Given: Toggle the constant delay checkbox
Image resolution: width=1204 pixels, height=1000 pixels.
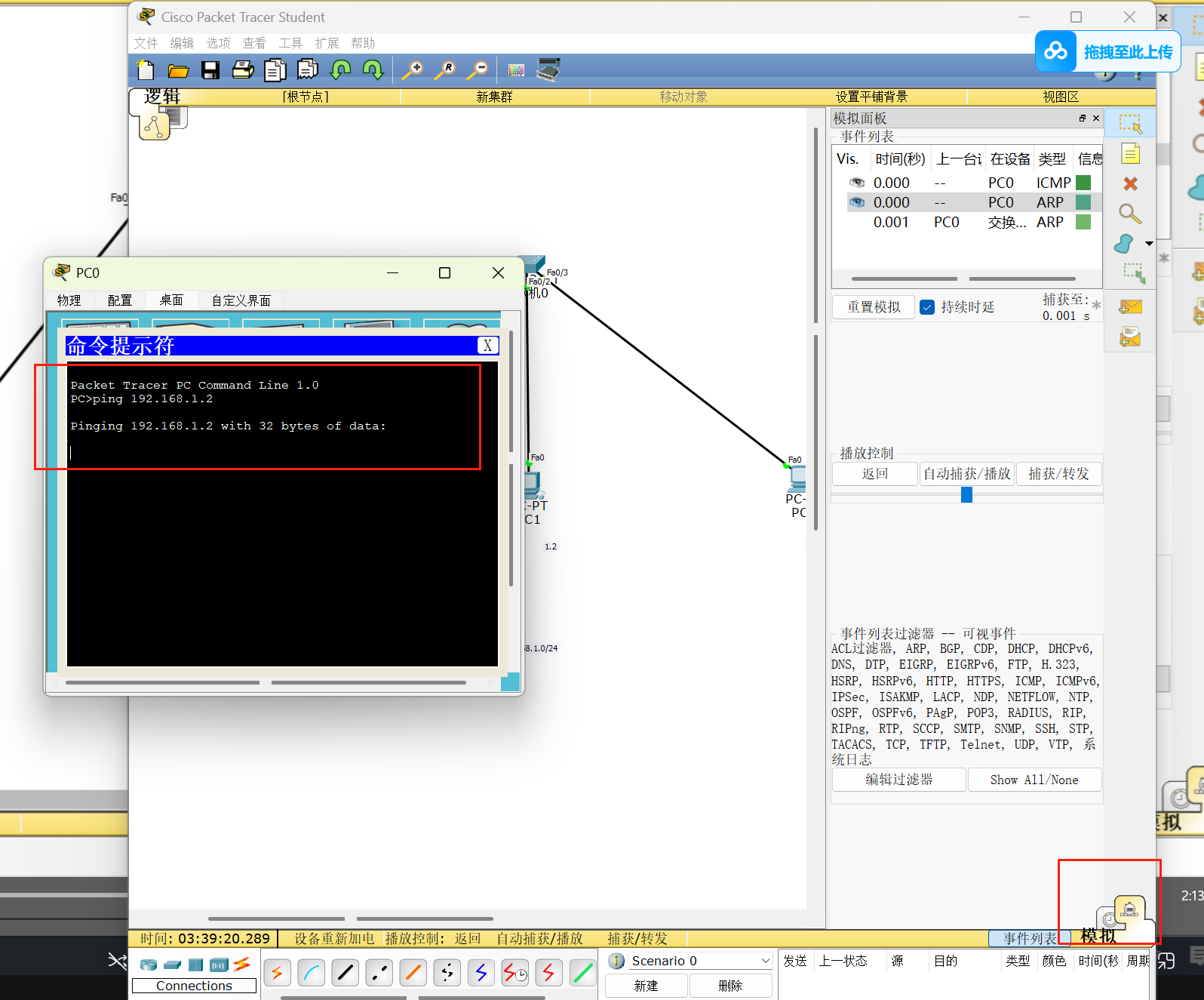Looking at the screenshot, I should 928,307.
